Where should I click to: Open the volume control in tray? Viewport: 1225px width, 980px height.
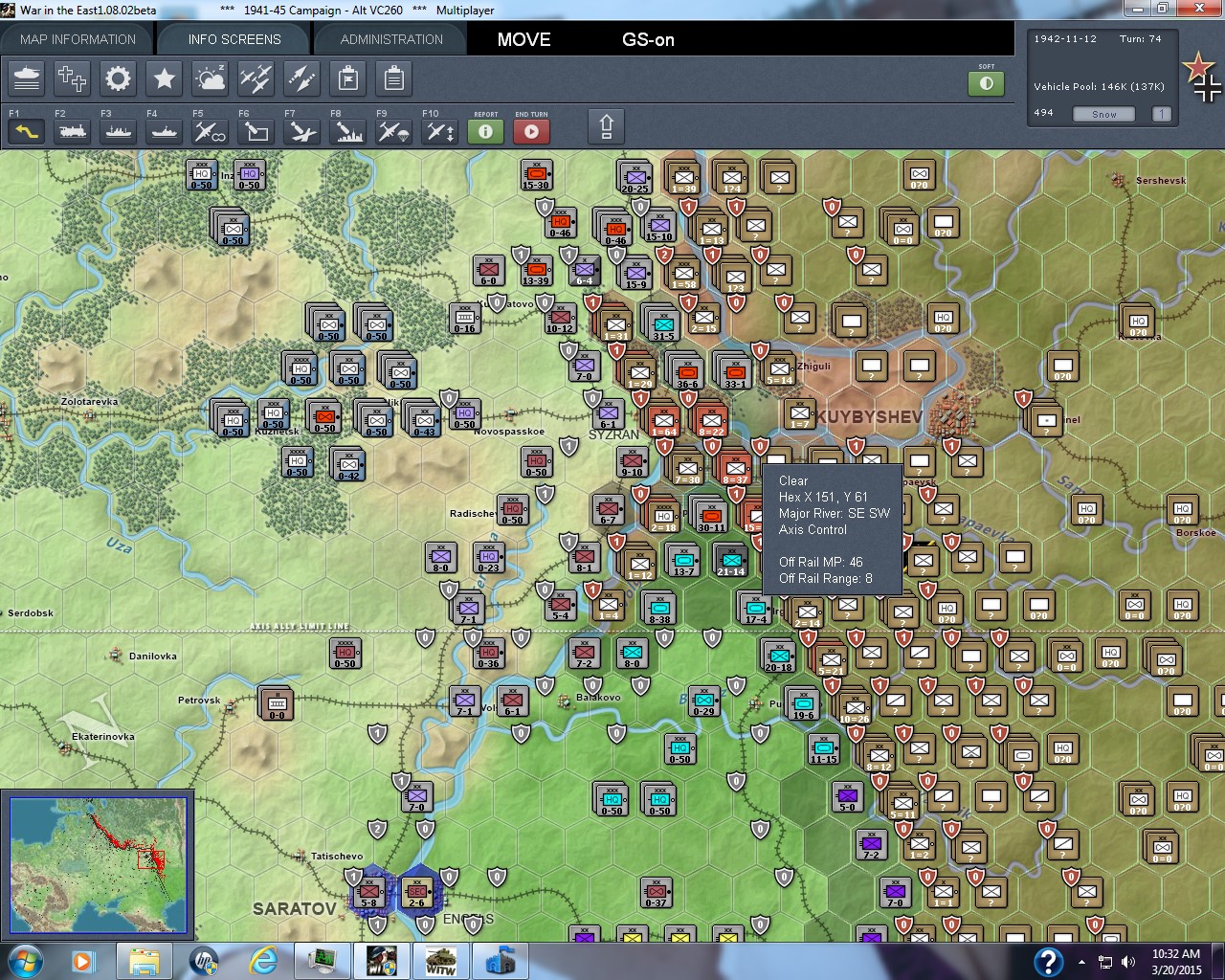pyautogui.click(x=1128, y=962)
